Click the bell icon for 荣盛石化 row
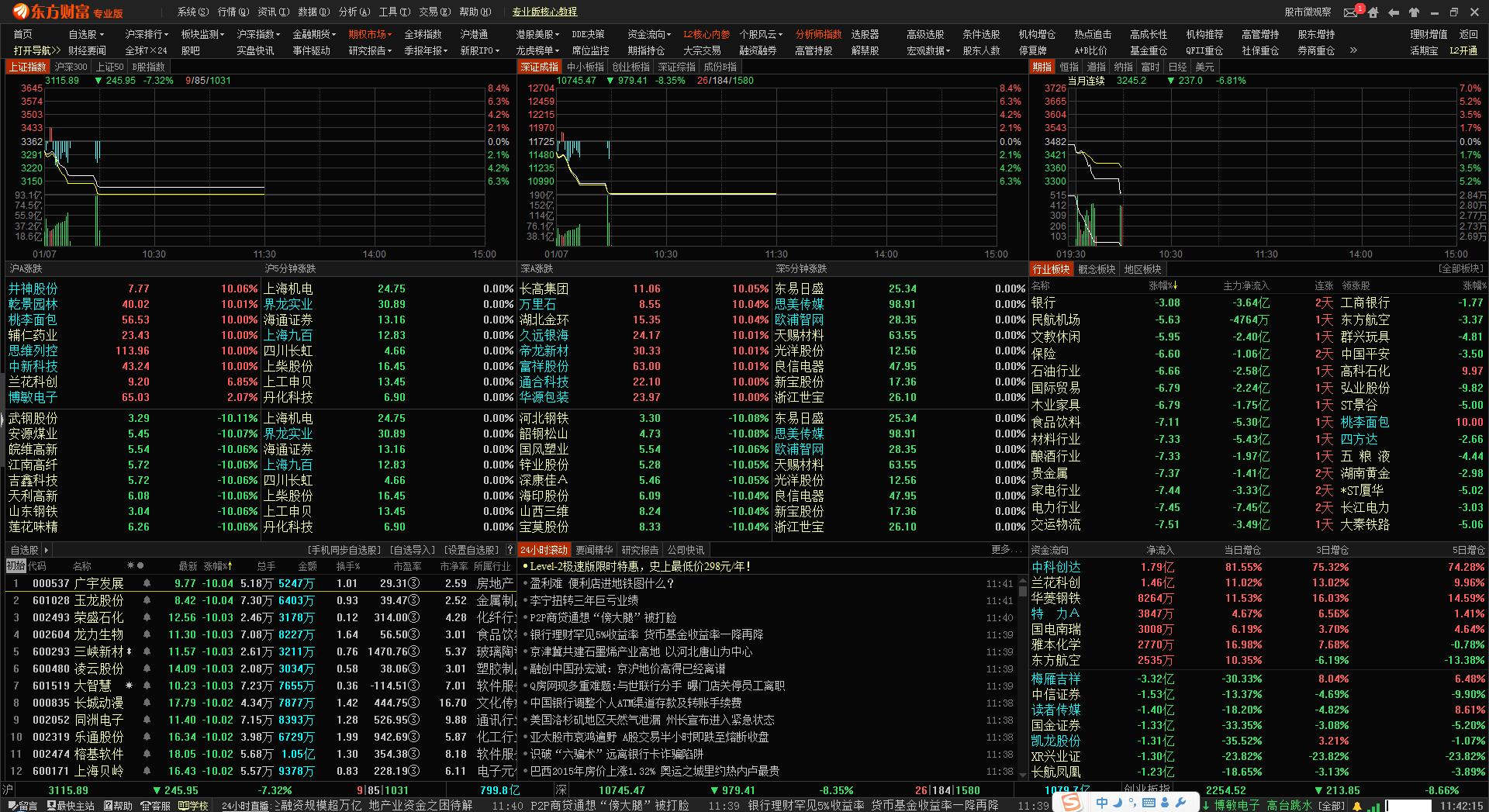 (x=147, y=617)
